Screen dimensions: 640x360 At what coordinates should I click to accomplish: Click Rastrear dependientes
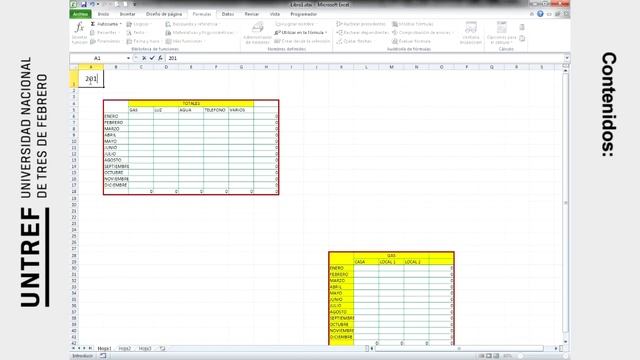tap(362, 33)
